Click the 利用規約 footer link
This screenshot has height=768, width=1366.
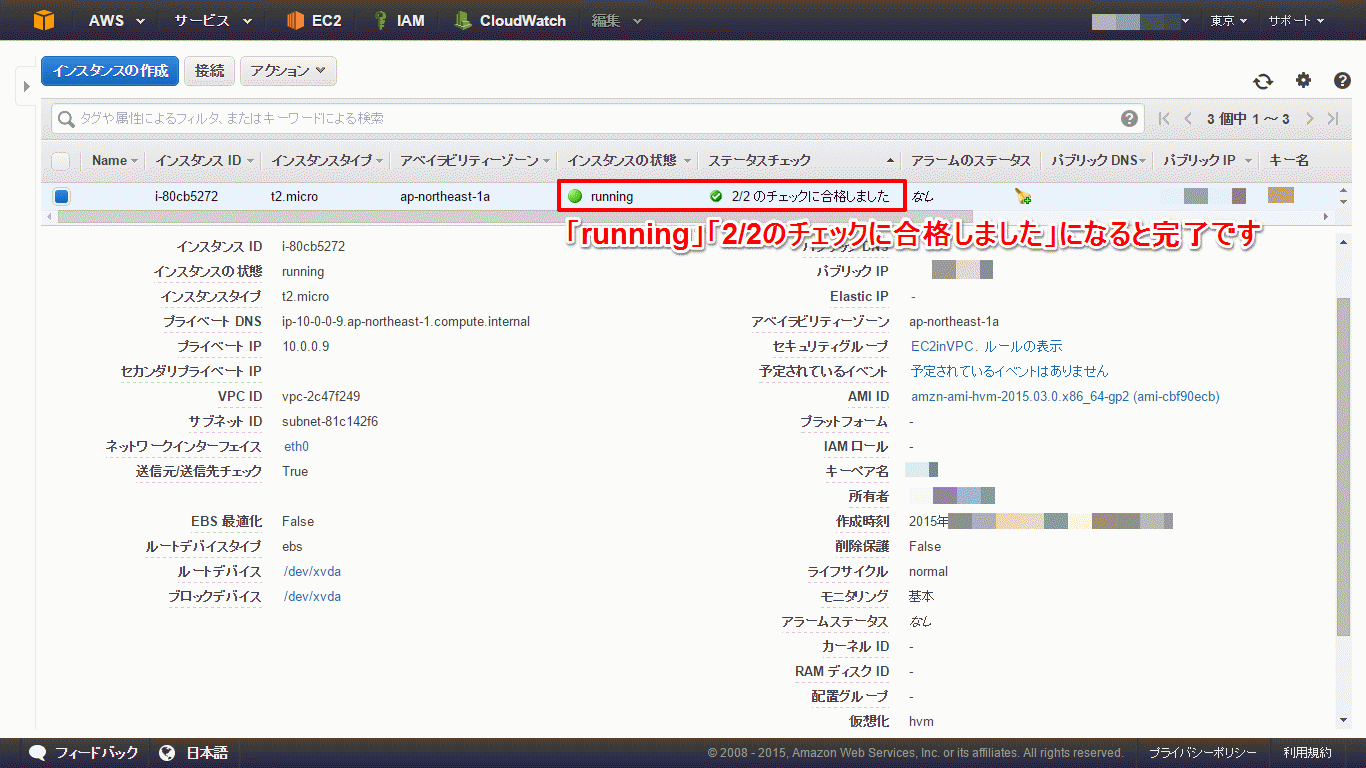click(1307, 753)
